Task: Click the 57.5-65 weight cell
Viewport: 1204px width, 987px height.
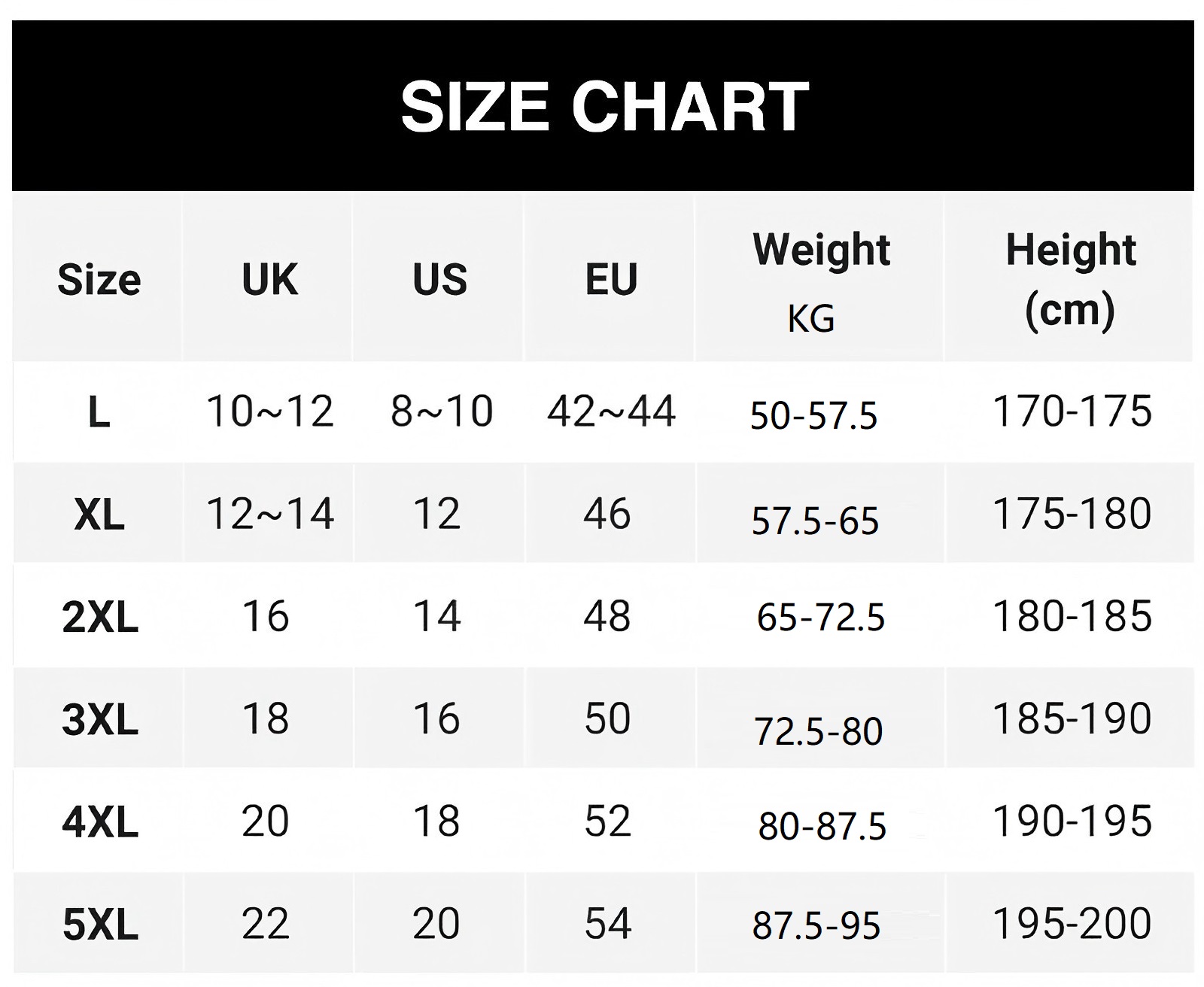Action: (815, 521)
